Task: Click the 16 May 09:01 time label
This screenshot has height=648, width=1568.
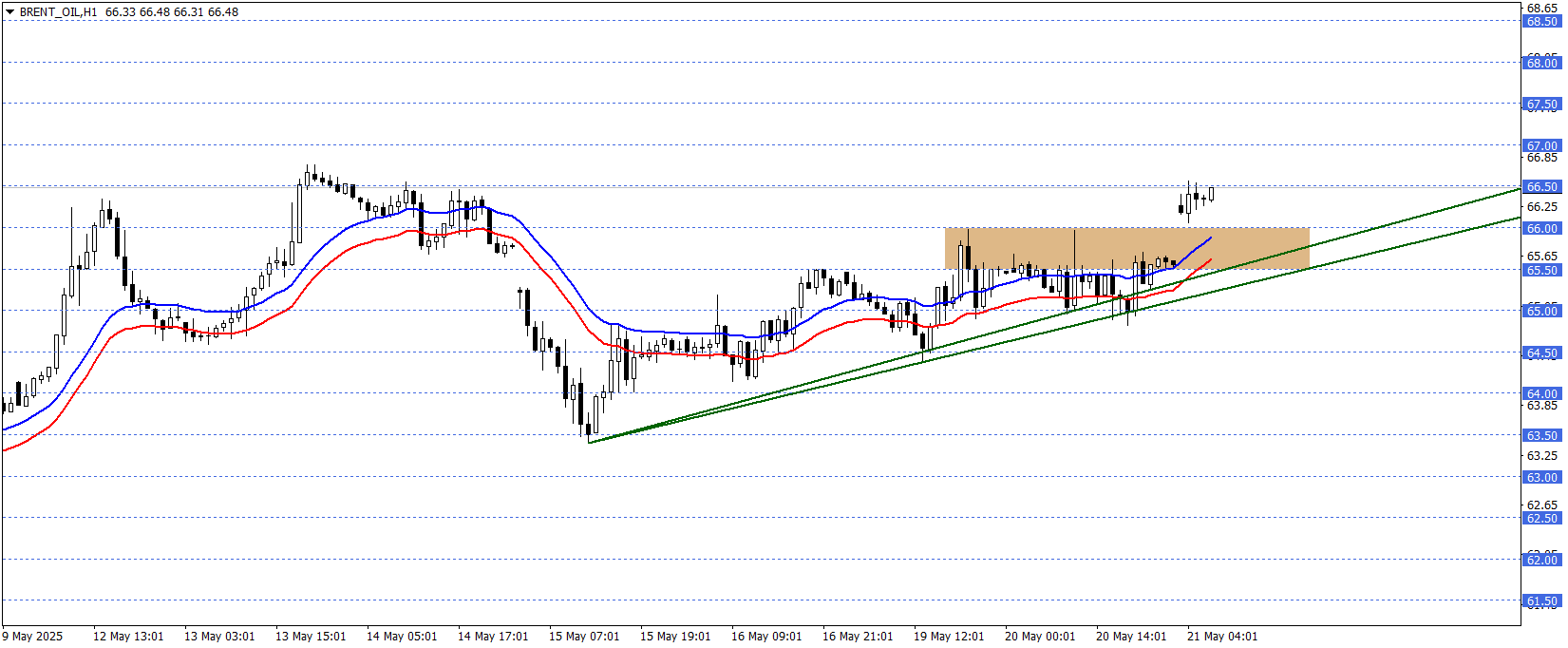Action: [766, 637]
